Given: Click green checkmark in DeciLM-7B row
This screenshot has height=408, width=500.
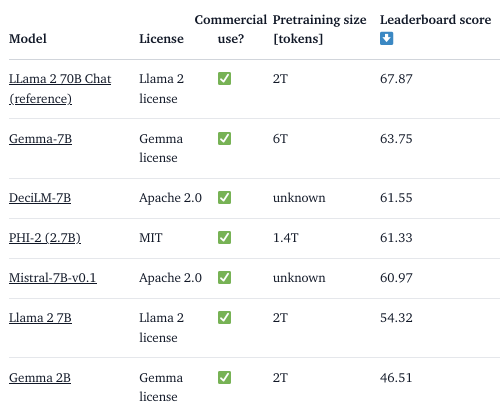Looking at the screenshot, I should (x=224, y=197).
